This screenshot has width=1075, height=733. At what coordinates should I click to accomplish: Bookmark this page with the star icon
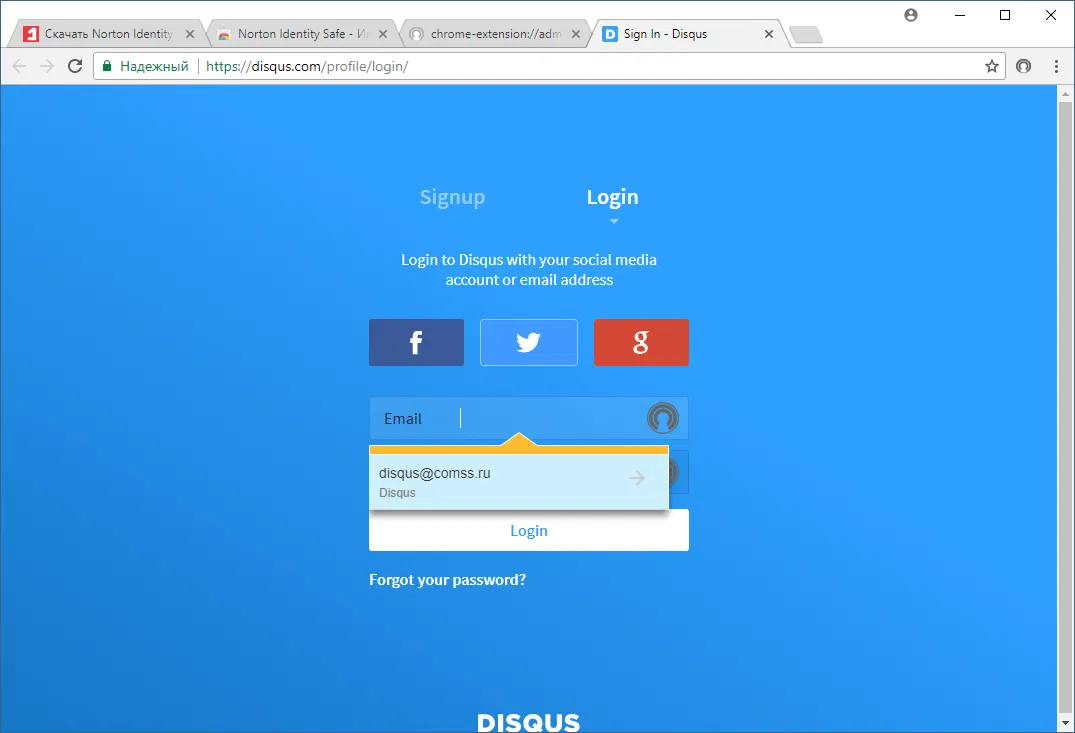click(991, 66)
